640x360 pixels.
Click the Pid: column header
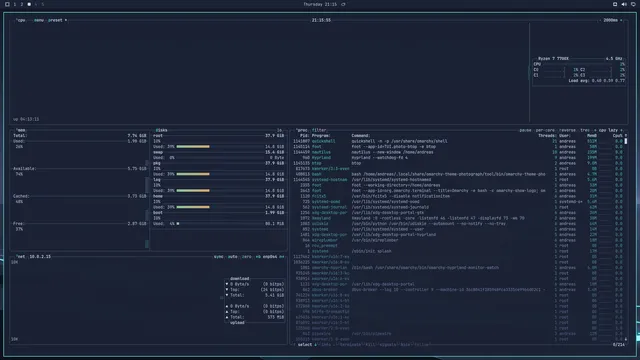click(x=304, y=136)
